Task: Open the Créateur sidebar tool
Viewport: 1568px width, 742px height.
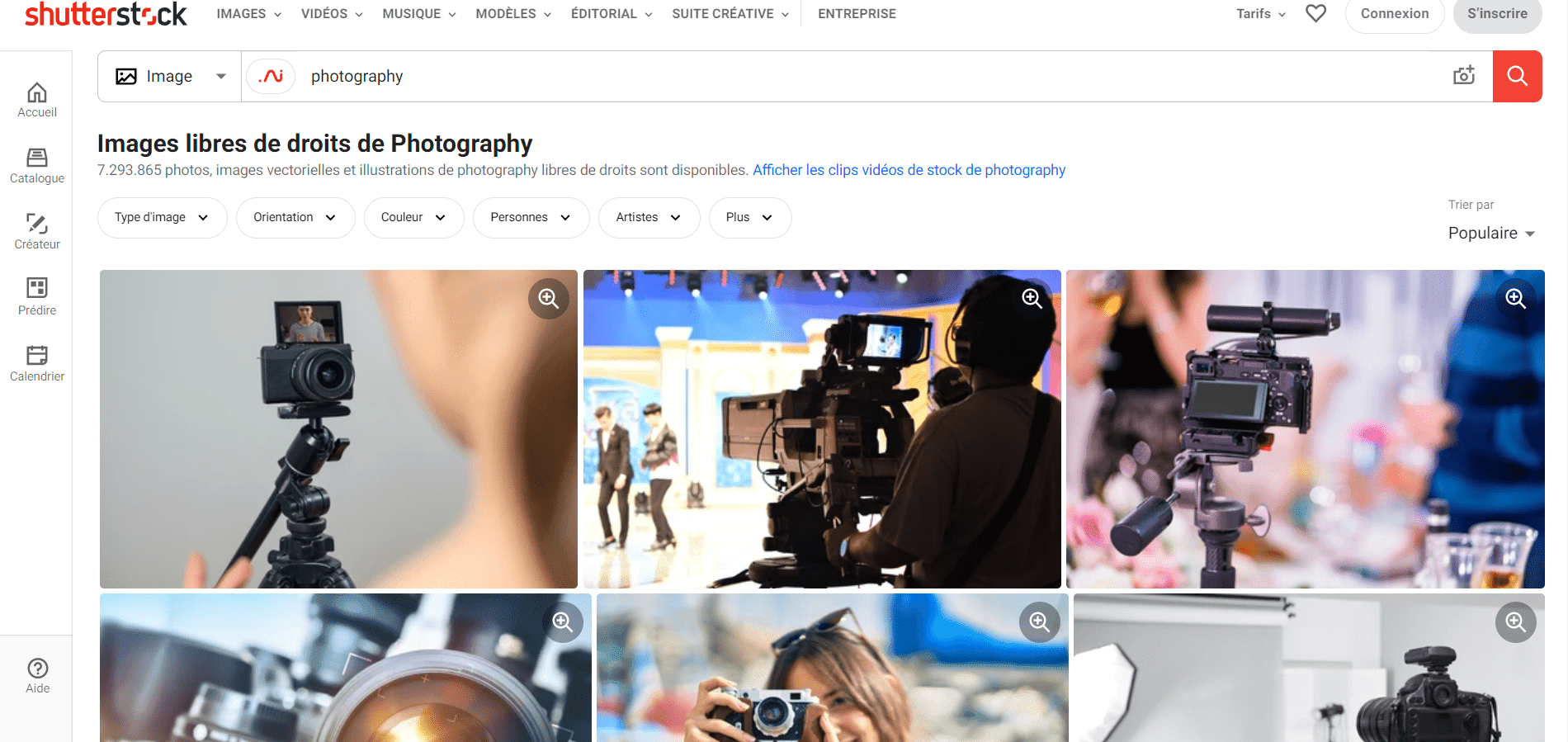Action: [37, 232]
